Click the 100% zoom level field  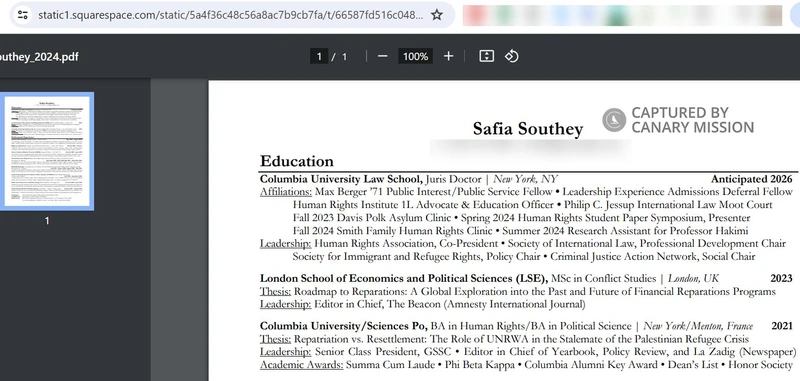415,56
